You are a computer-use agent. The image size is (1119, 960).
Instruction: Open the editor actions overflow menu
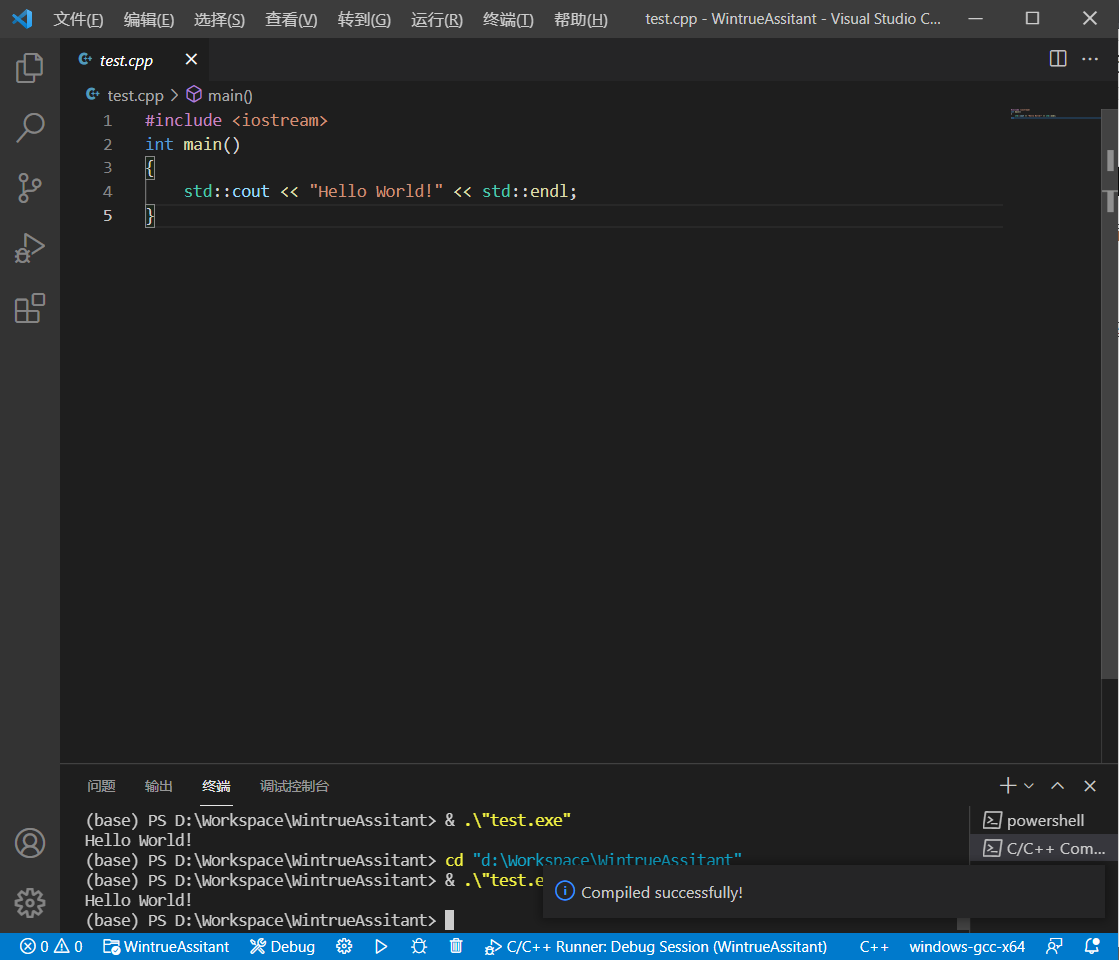[1090, 59]
